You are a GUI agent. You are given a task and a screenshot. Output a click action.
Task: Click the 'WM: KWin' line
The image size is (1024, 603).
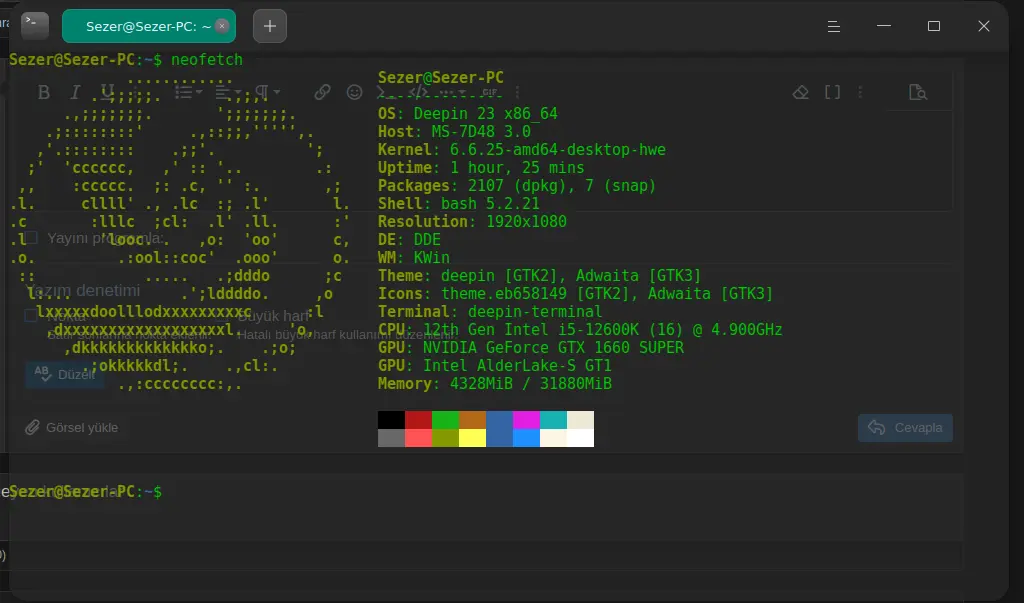point(413,257)
